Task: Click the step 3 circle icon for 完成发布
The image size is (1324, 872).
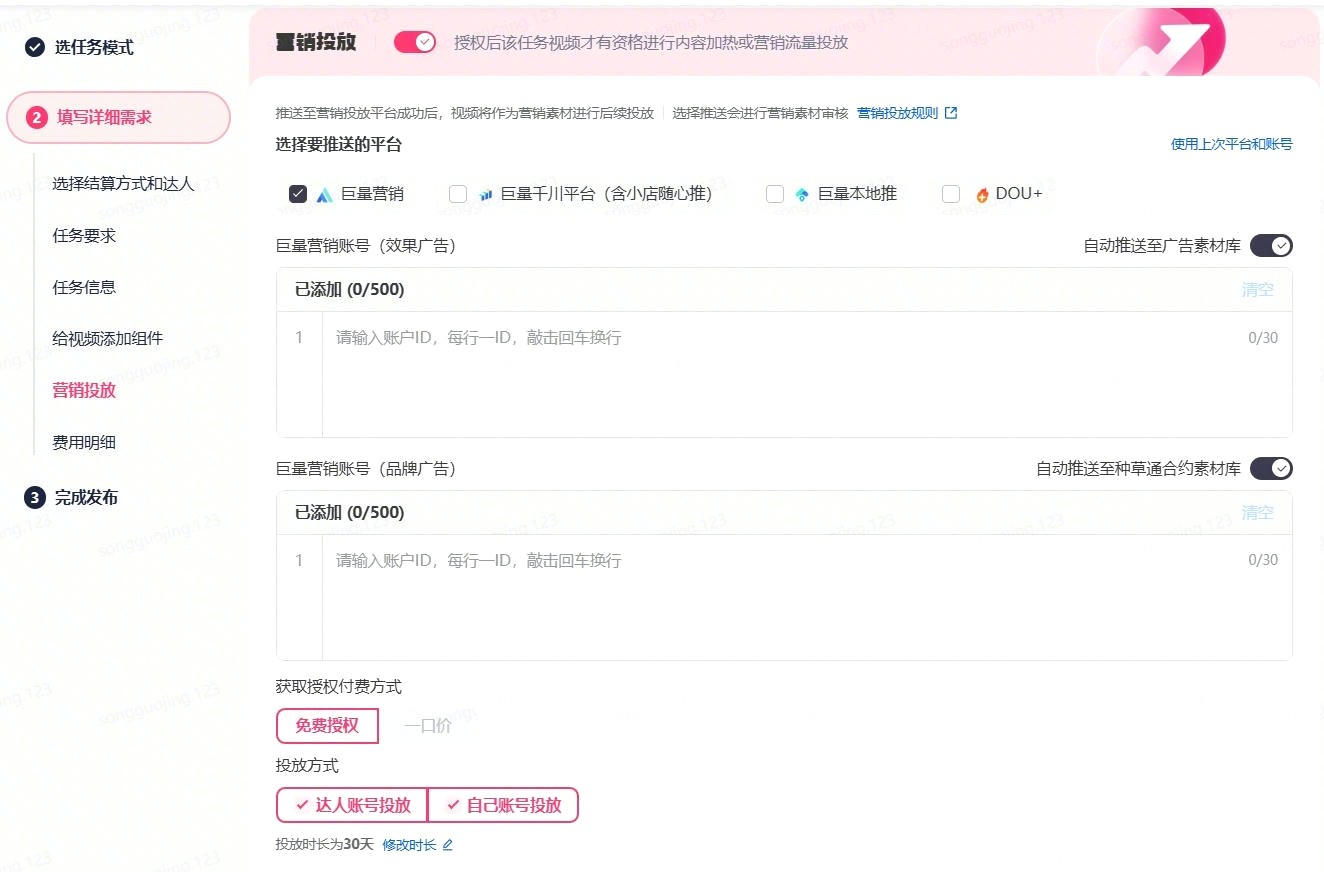Action: (35, 497)
